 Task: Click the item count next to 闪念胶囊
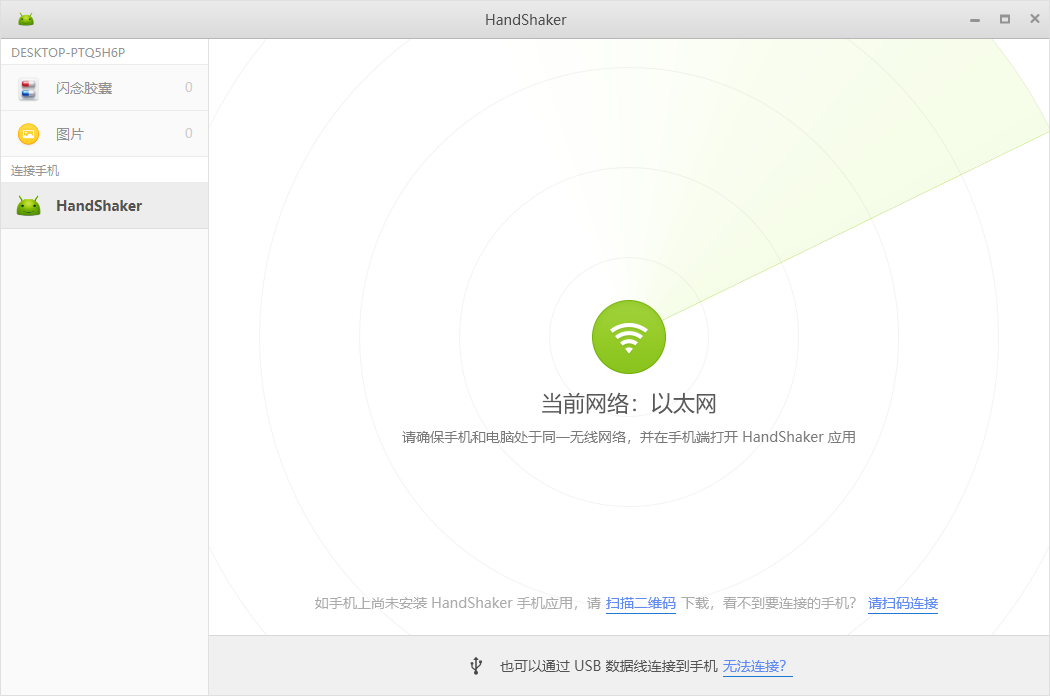[188, 88]
